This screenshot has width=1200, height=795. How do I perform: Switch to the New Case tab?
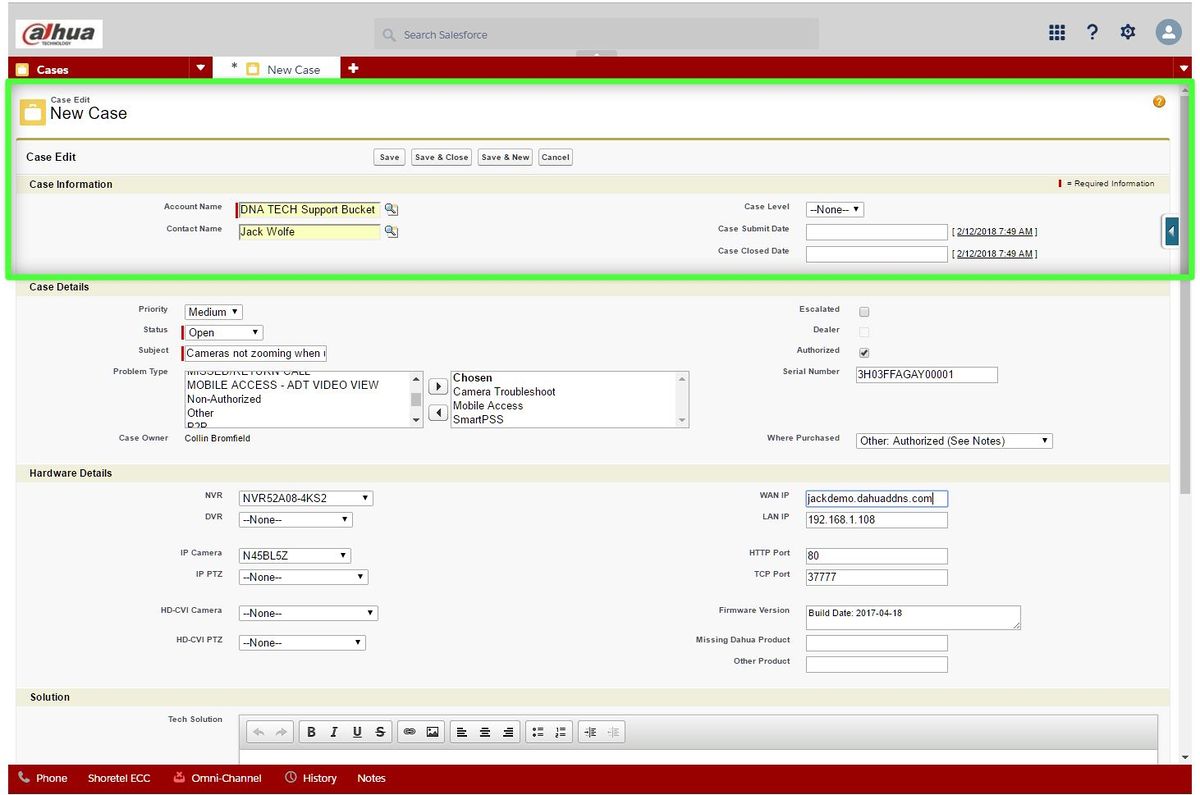pyautogui.click(x=293, y=69)
